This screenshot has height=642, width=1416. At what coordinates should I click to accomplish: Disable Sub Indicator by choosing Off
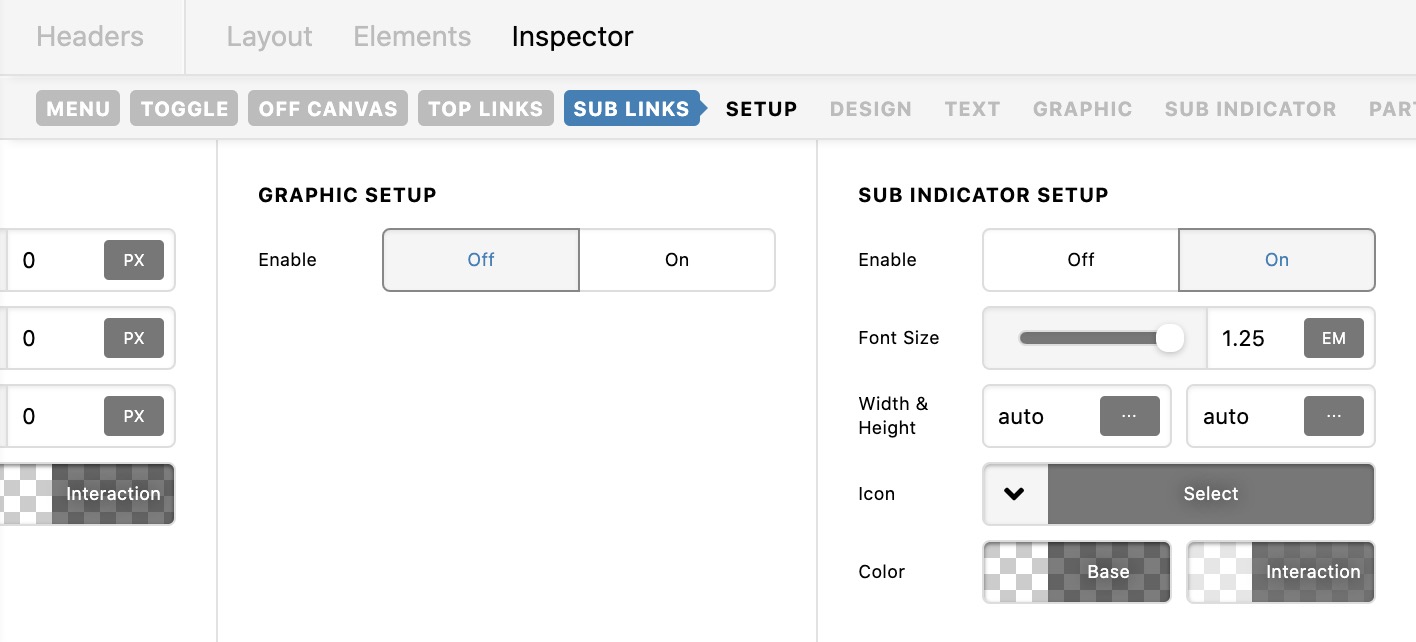click(x=1081, y=260)
